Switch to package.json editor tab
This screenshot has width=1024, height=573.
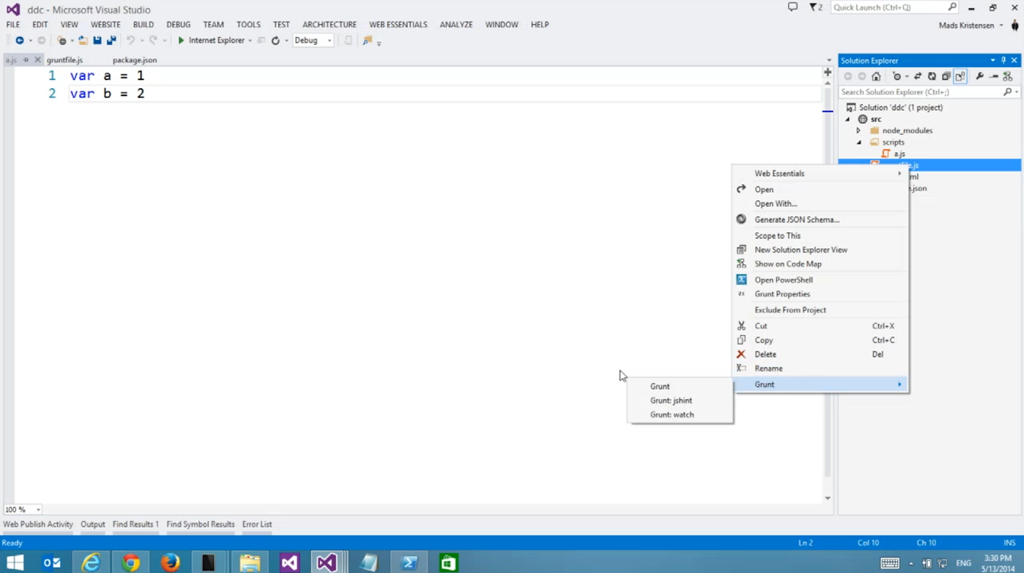[x=135, y=60]
